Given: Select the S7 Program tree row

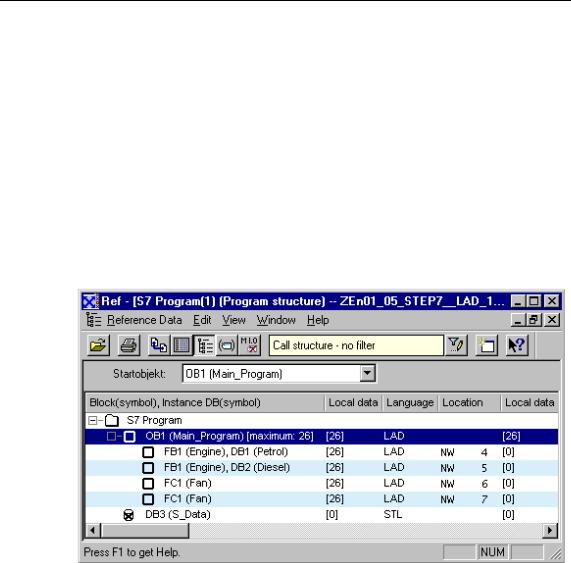Looking at the screenshot, I should click(x=322, y=421).
